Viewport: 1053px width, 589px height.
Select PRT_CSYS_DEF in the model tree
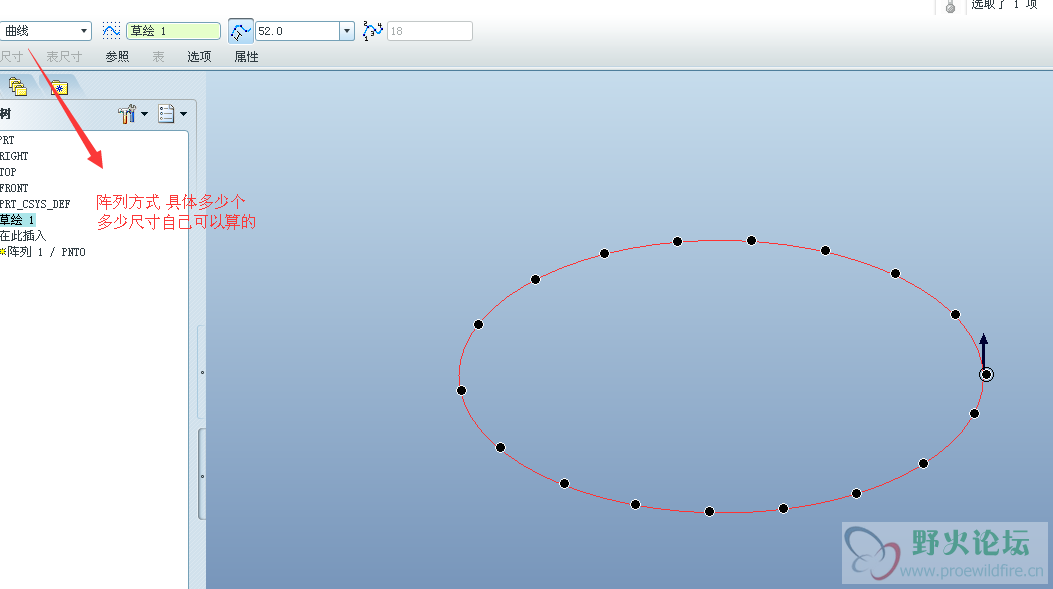pyautogui.click(x=35, y=203)
